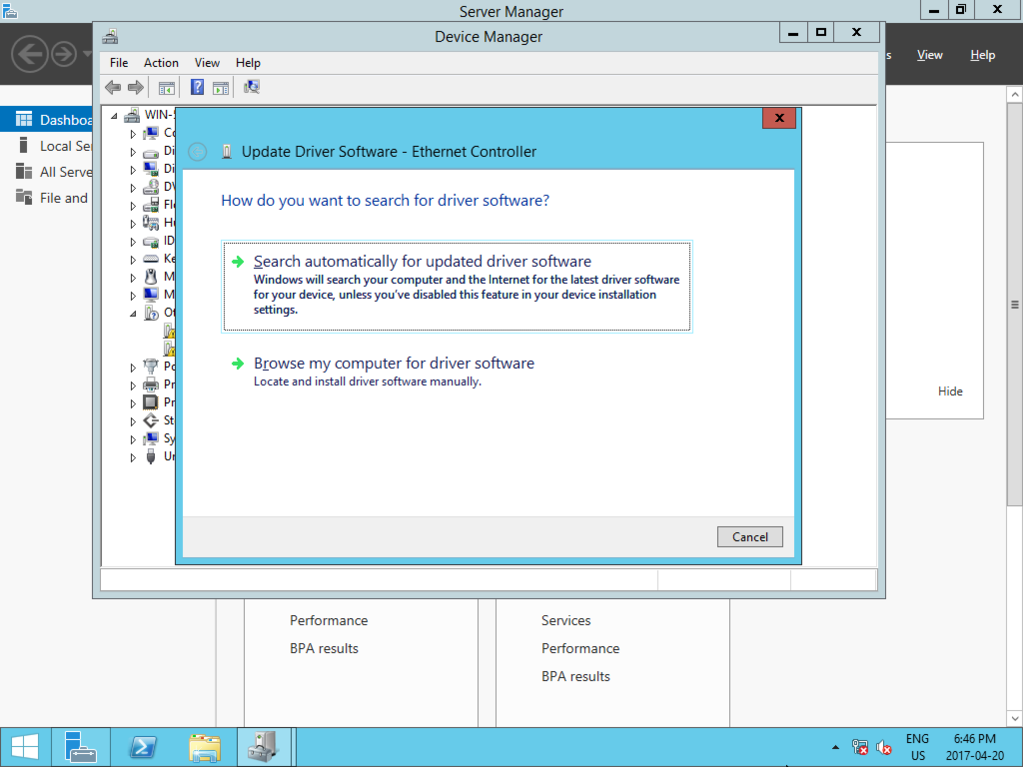Open PowerShell from the taskbar
The height and width of the screenshot is (767, 1023).
click(143, 747)
